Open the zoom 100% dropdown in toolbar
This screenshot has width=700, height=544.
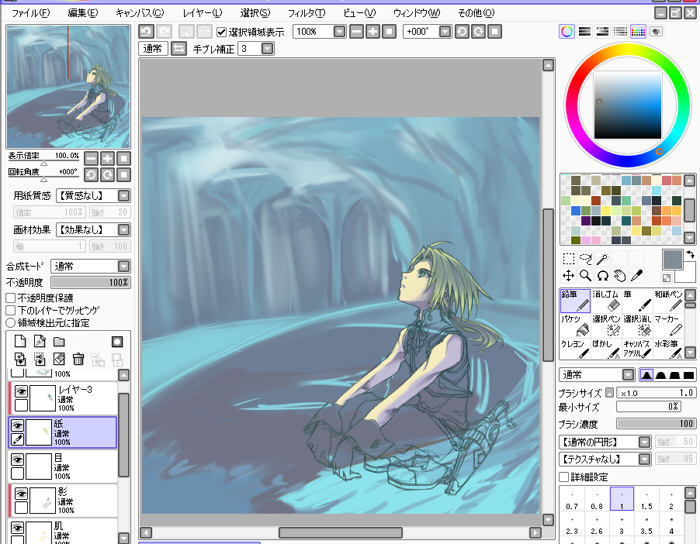tap(340, 32)
